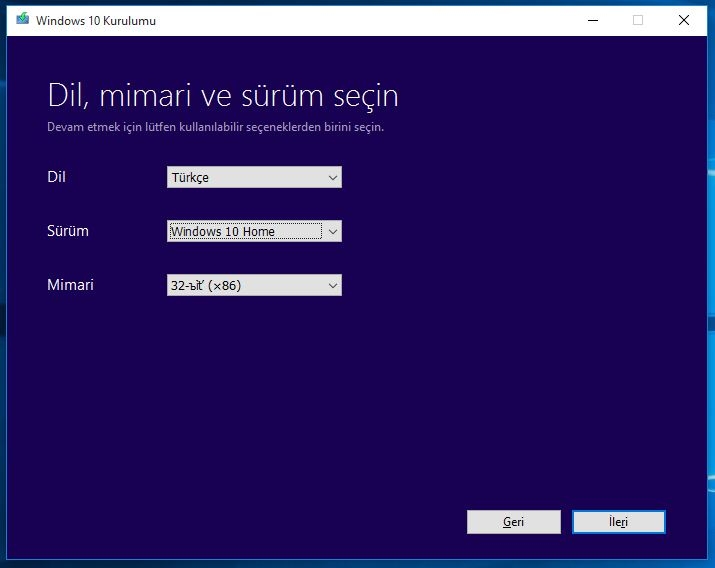Click the 'Devam etmek için lütfen' instruction text
Viewport: 715px width, 568px height.
(x=215, y=127)
